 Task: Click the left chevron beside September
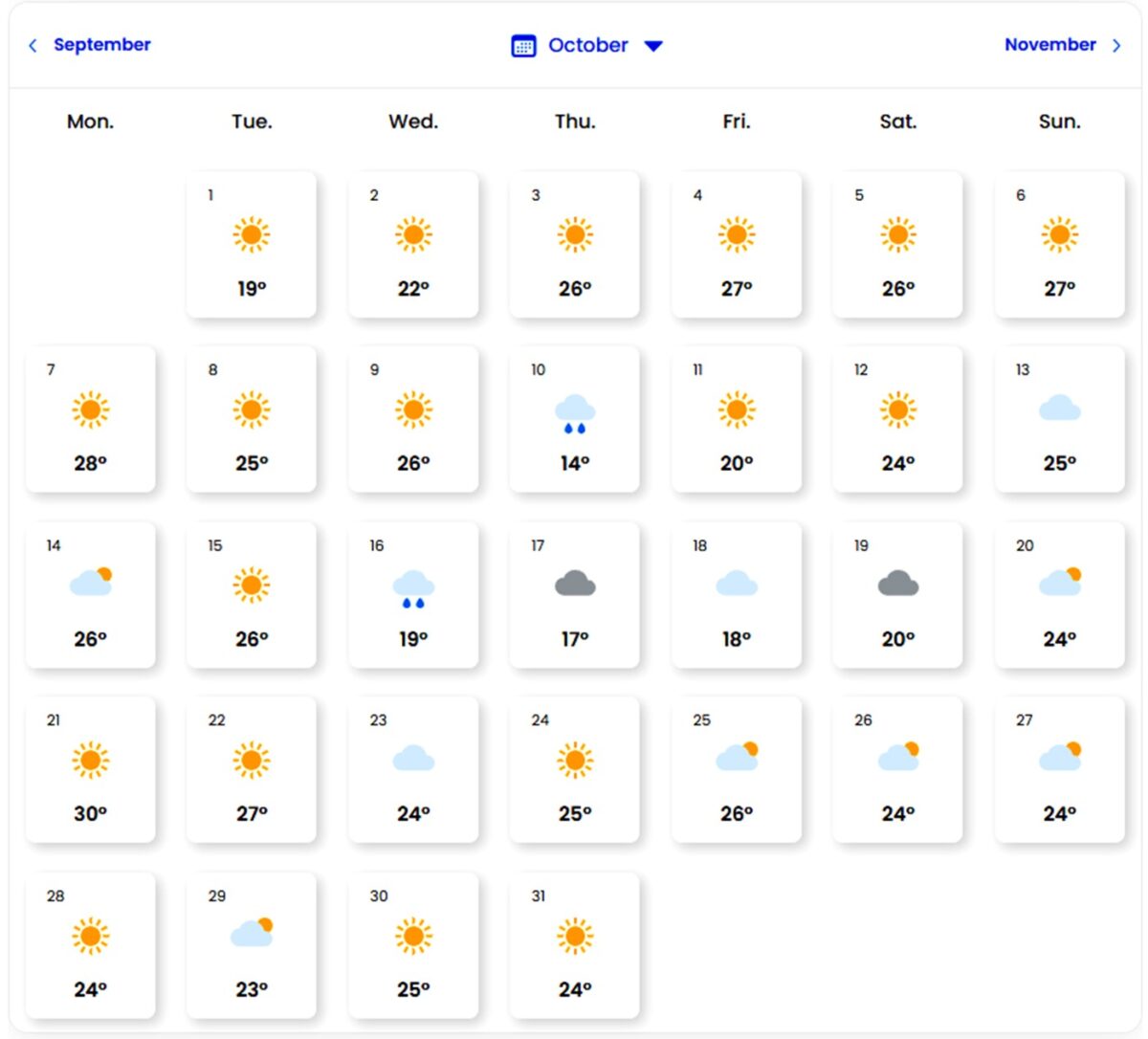pyautogui.click(x=33, y=45)
